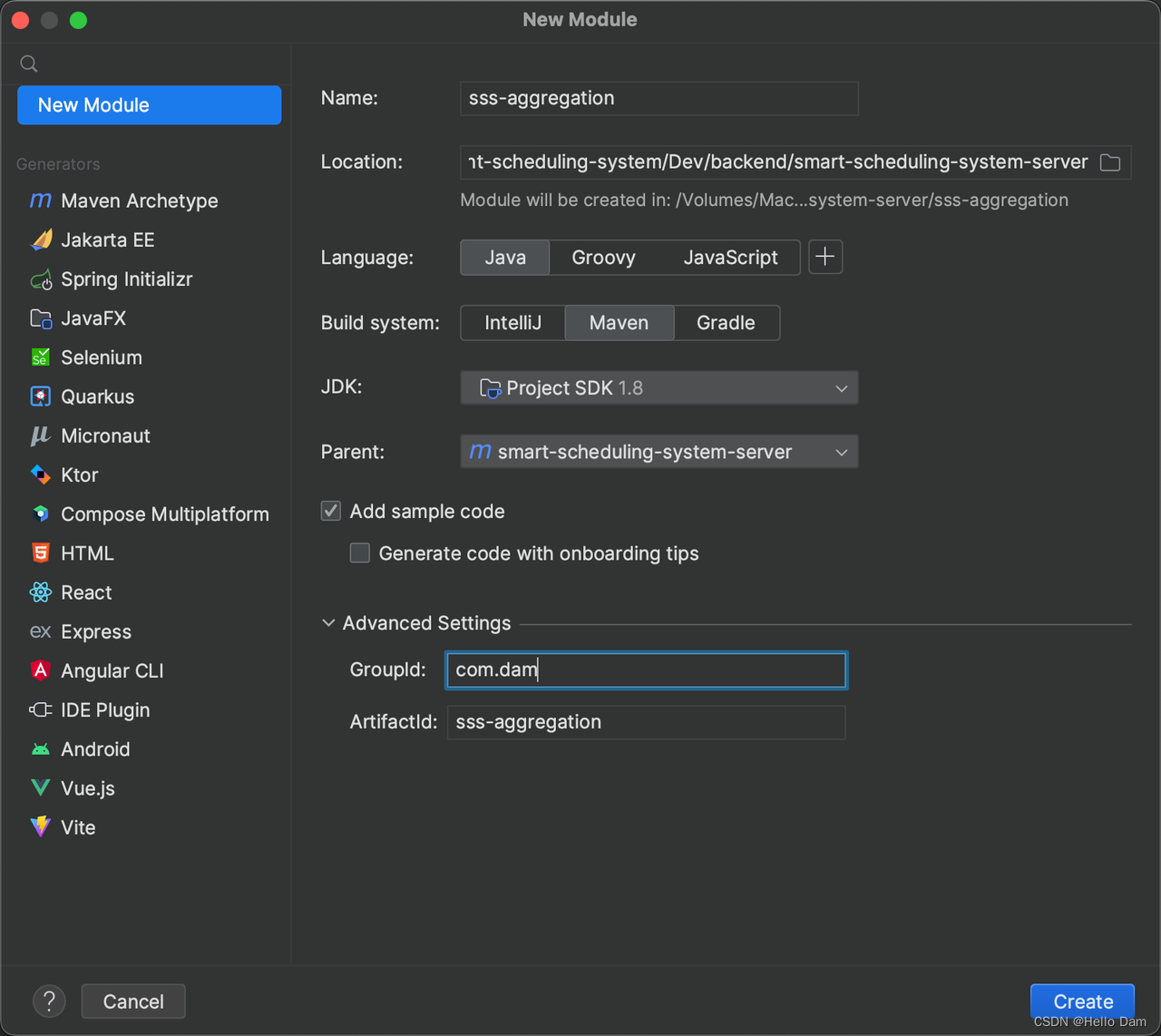
Task: Choose Groovy as the language
Action: click(603, 258)
